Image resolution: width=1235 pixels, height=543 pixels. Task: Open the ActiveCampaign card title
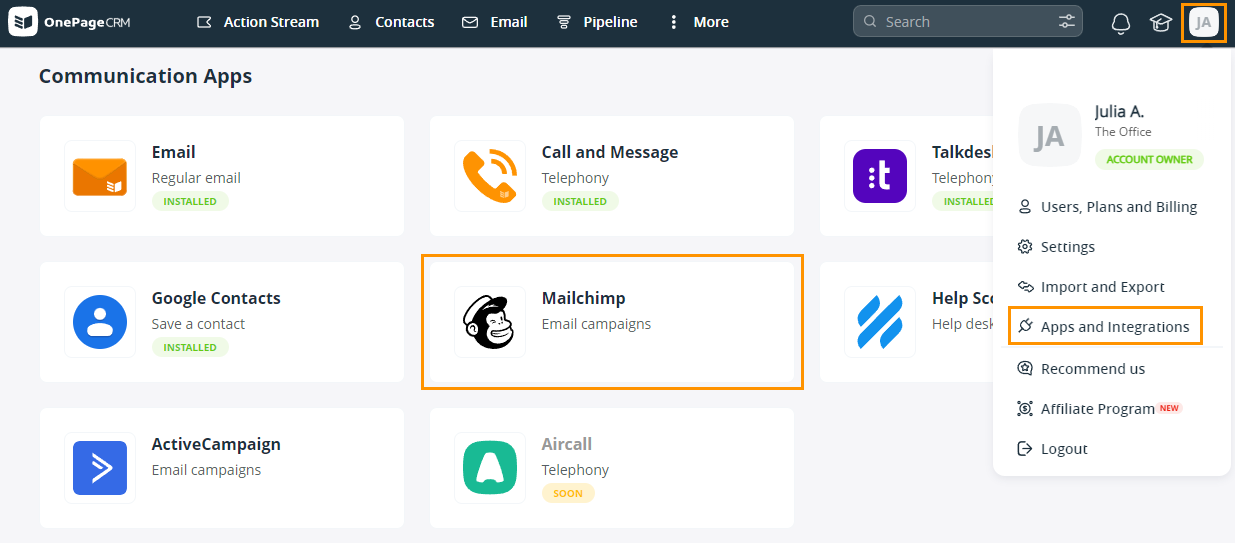coord(216,444)
